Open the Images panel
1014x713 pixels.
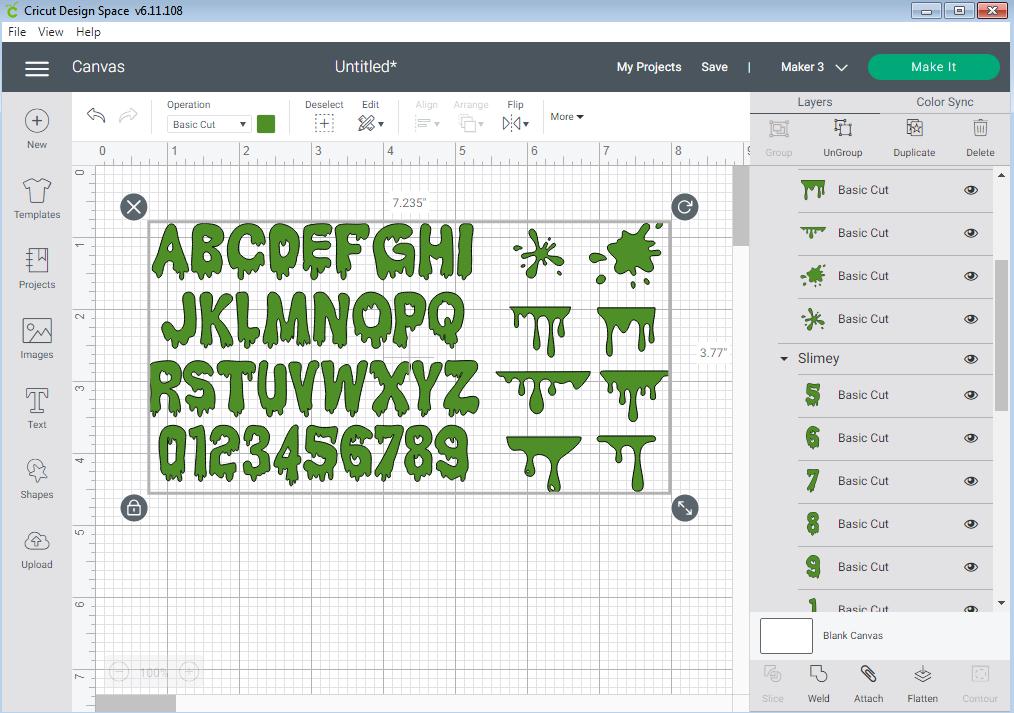[36, 336]
